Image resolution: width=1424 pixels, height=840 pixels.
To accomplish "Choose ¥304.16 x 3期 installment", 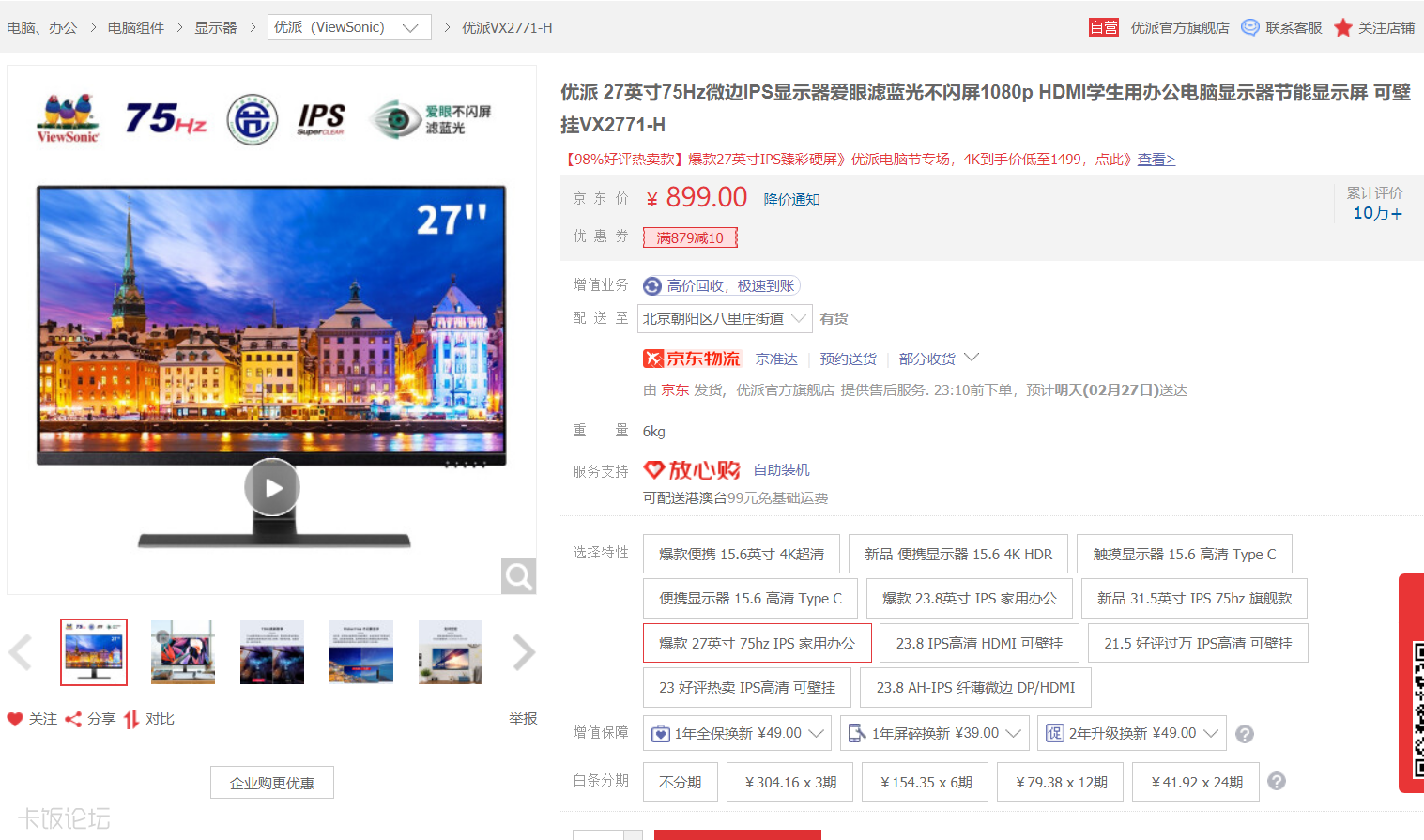I will (x=790, y=782).
